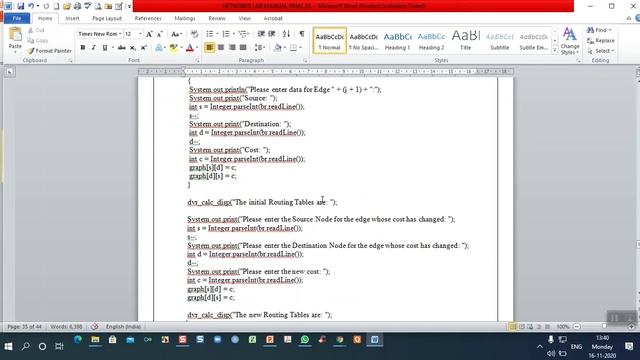Click the Quick Print icon in top toolbar
The height and width of the screenshot is (360, 640).
click(x=77, y=6)
